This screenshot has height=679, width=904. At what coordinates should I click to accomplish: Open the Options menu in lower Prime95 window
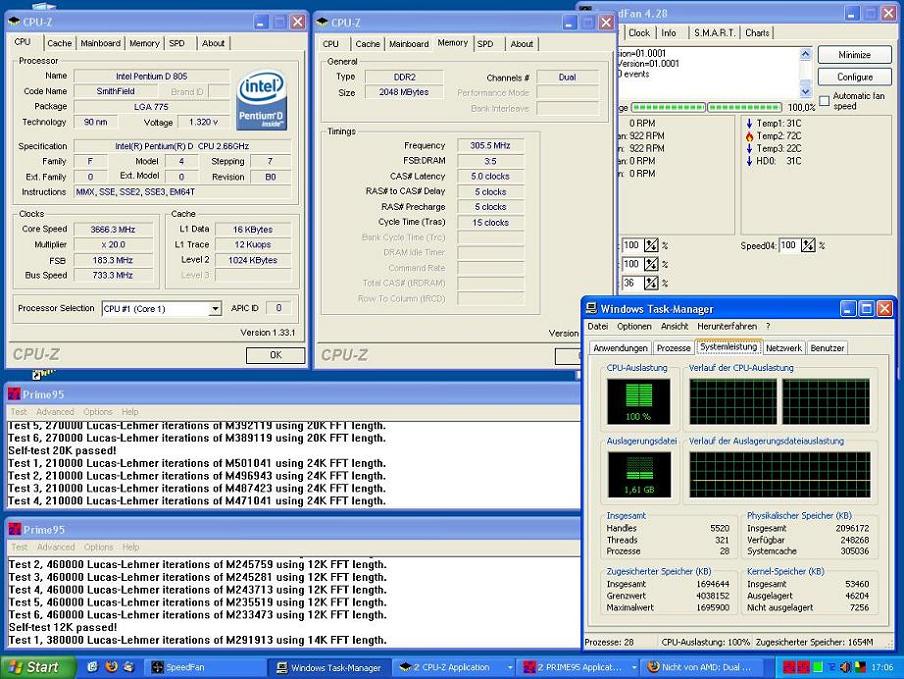point(99,546)
